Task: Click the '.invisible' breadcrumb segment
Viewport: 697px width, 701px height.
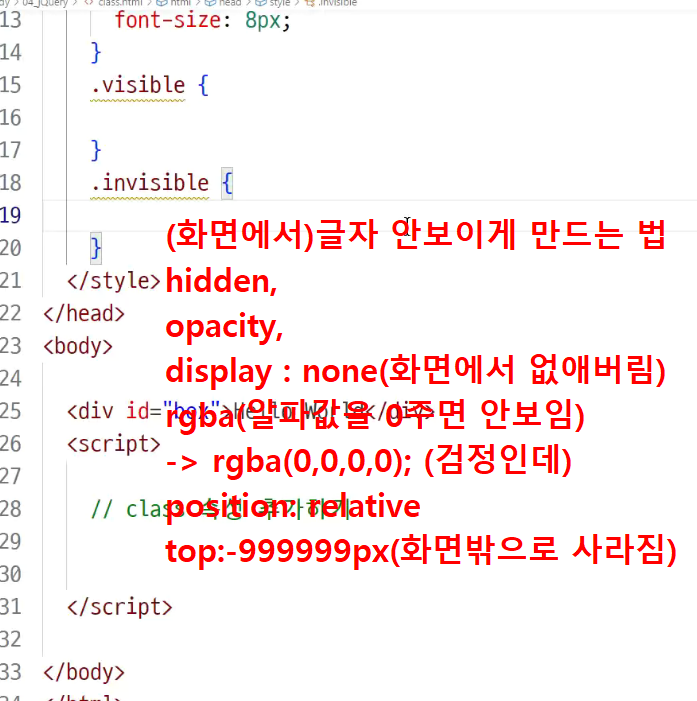Action: pos(337,3)
